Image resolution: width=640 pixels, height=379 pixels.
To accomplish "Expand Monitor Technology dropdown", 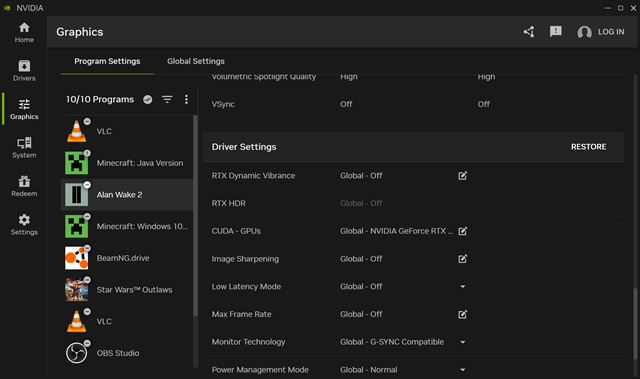I will (x=462, y=342).
